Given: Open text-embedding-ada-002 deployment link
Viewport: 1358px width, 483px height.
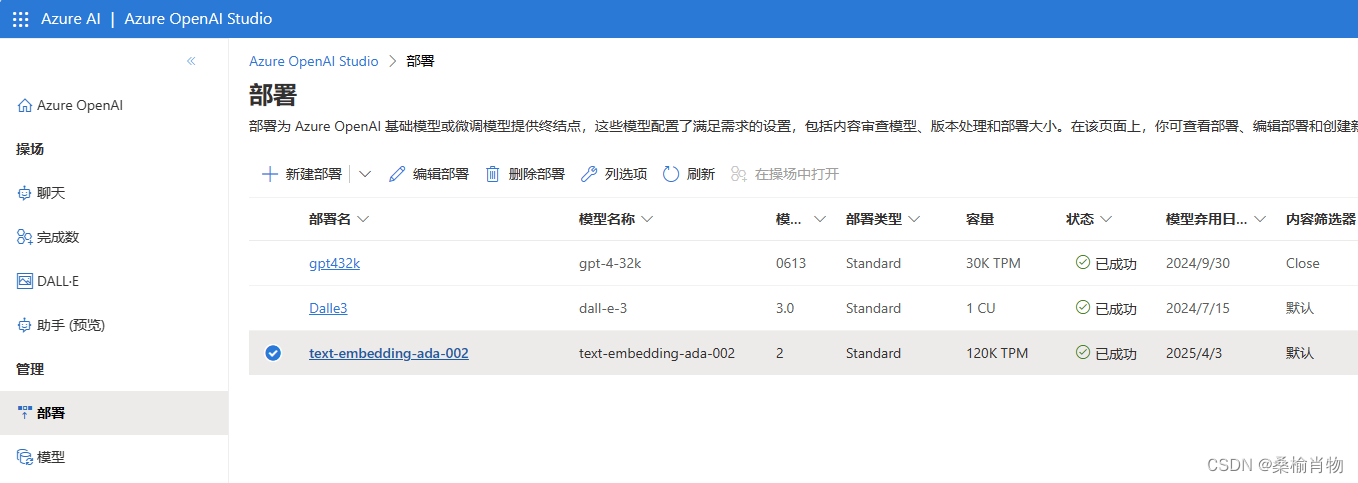Looking at the screenshot, I should 389,353.
